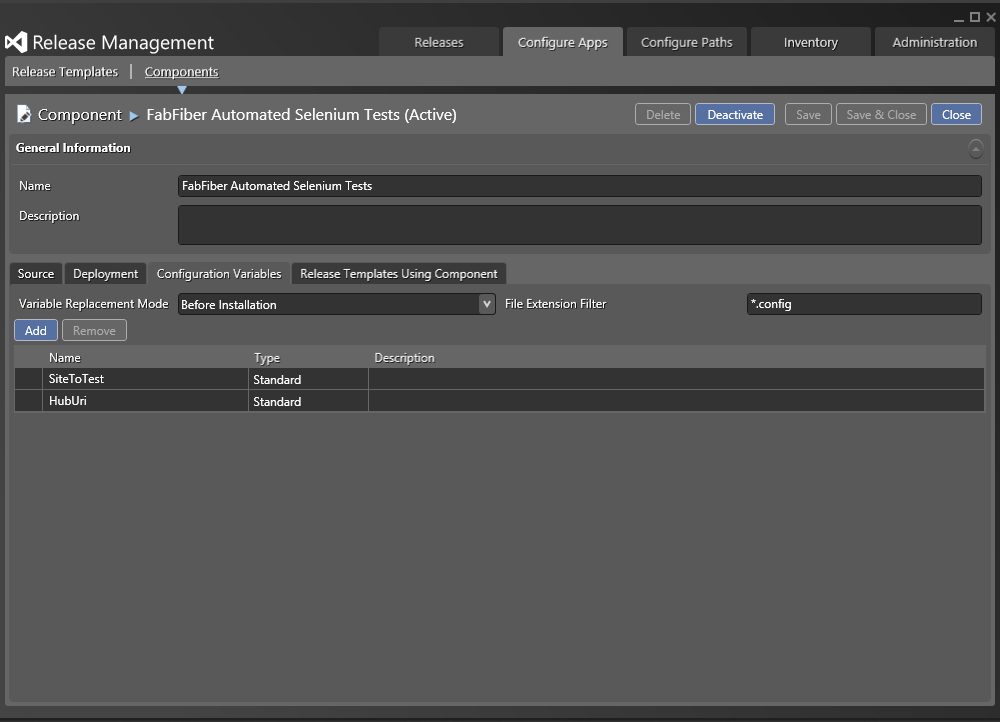This screenshot has height=722, width=1000.
Task: Close the Release Management window
Action: click(x=991, y=17)
